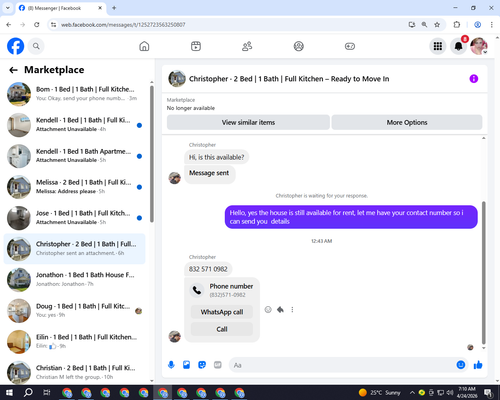Viewport: 500px width, 400px height.
Task: Open notifications bell icon
Action: click(x=458, y=46)
